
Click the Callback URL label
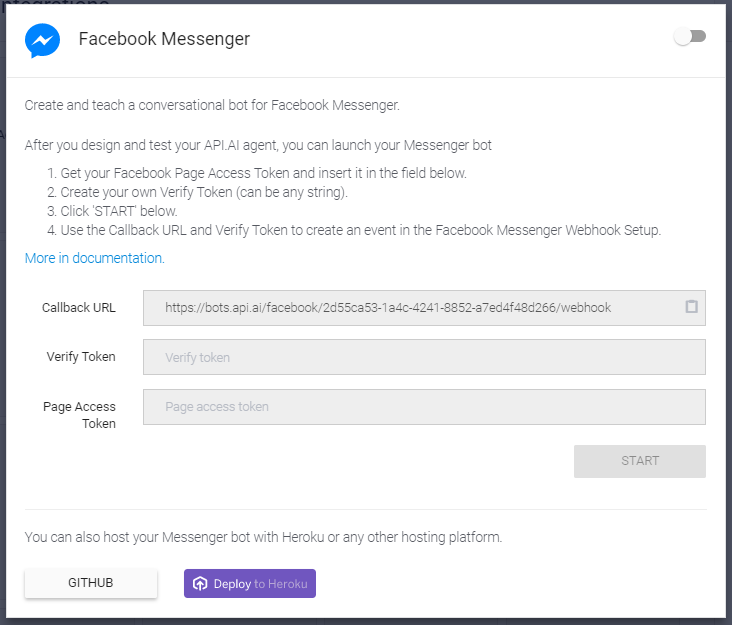tap(78, 308)
